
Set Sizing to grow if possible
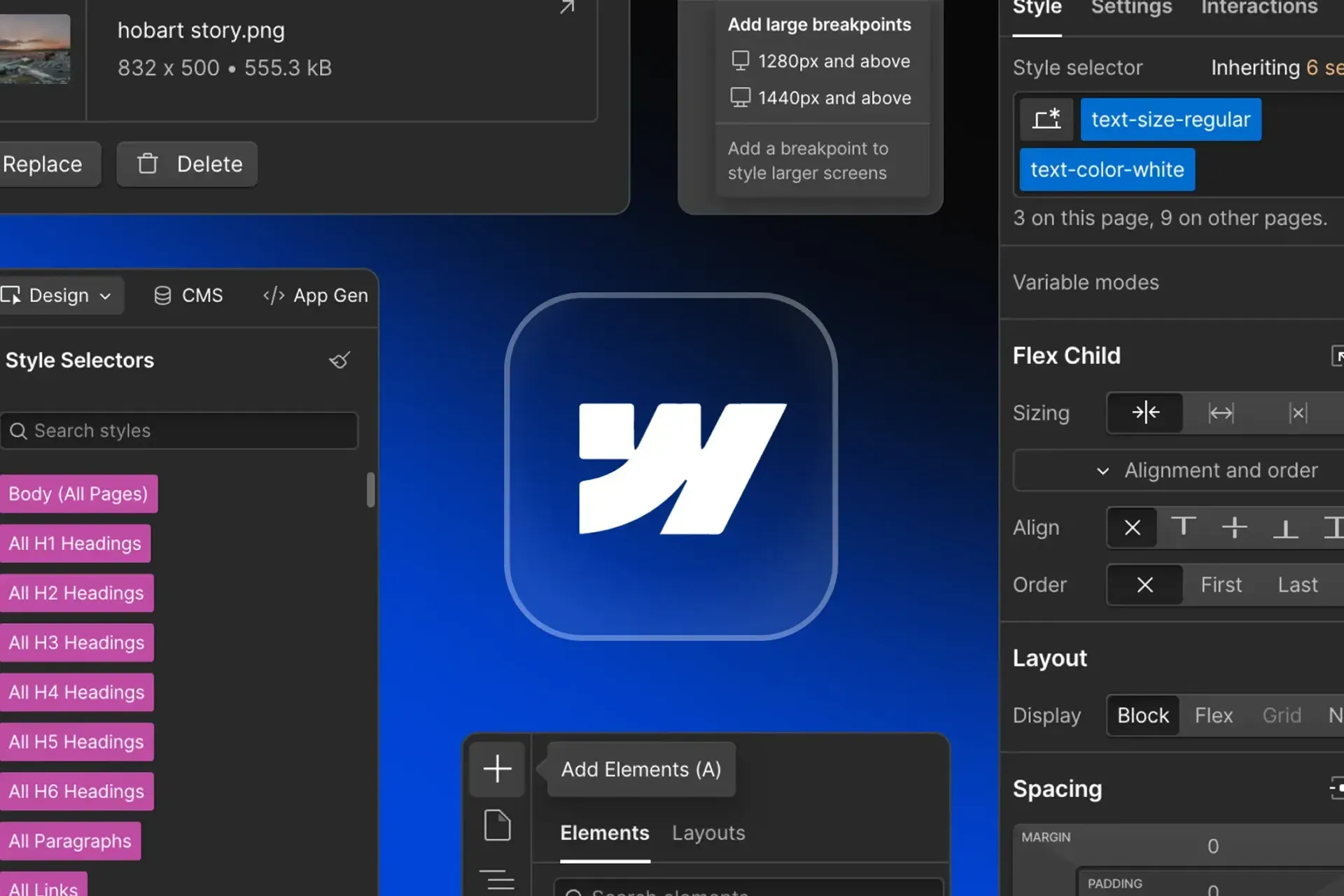[1221, 413]
